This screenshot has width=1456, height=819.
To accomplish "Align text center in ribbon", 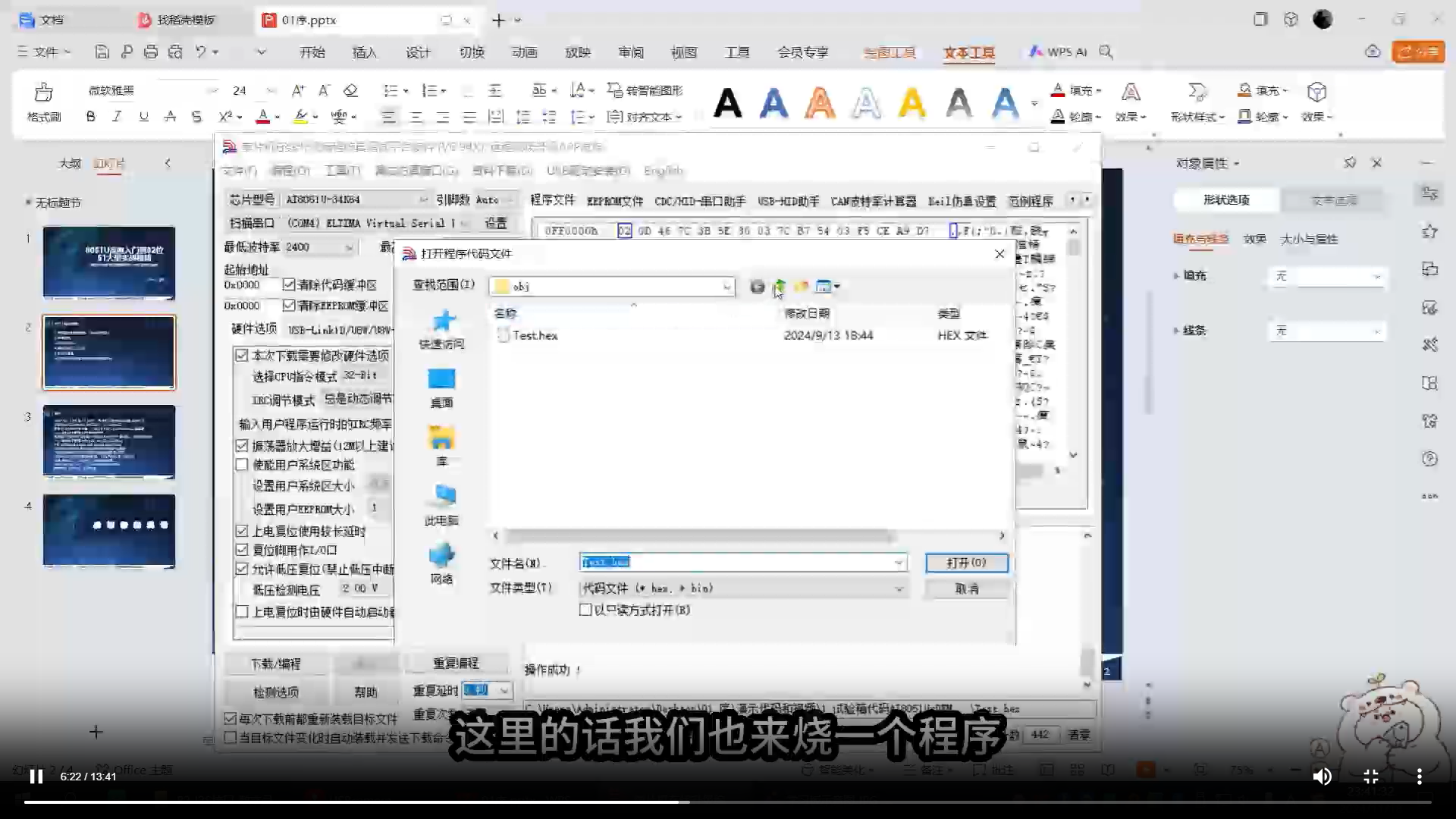I will (416, 117).
